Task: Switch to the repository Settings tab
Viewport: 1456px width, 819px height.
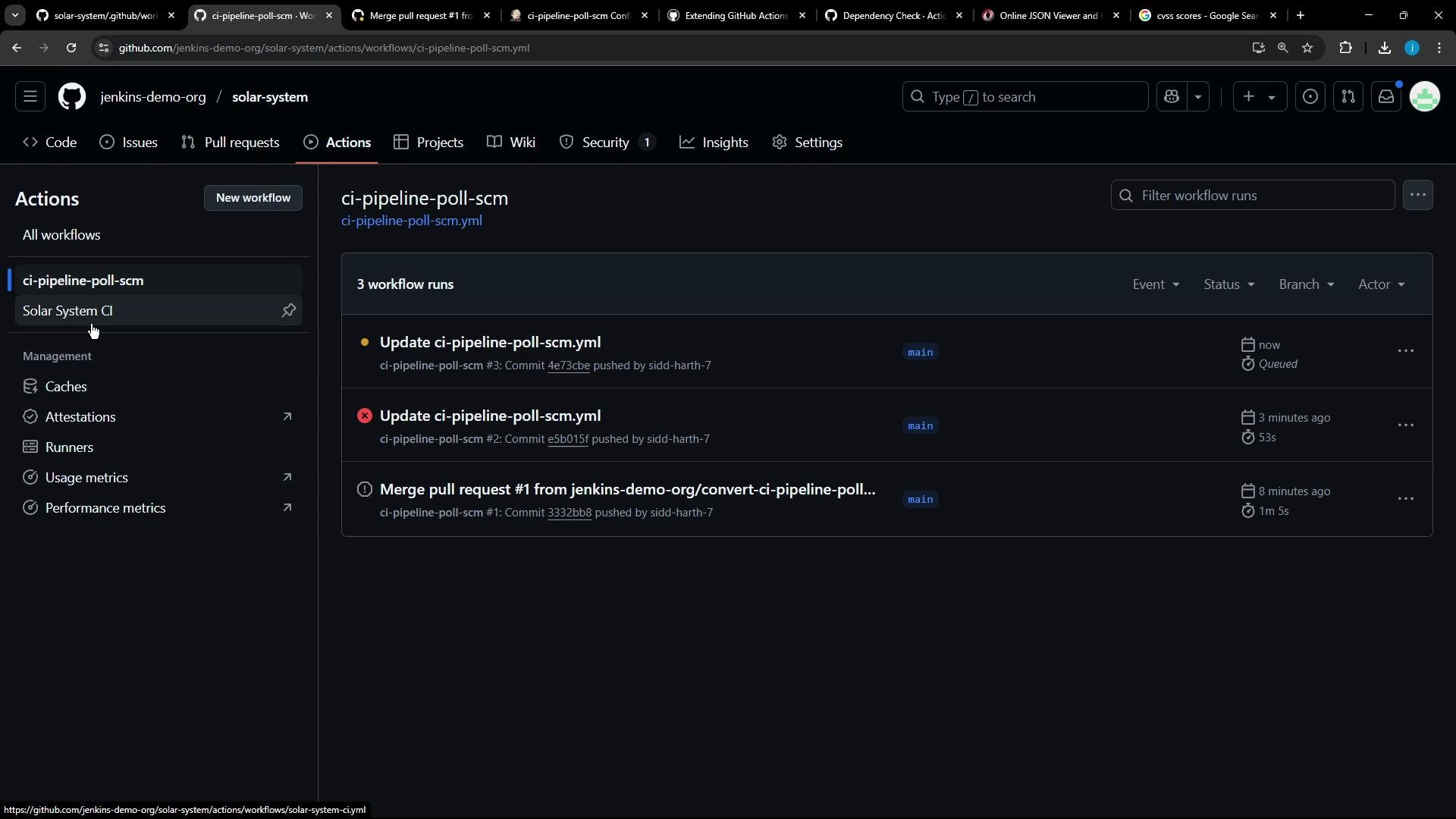Action: (x=808, y=143)
